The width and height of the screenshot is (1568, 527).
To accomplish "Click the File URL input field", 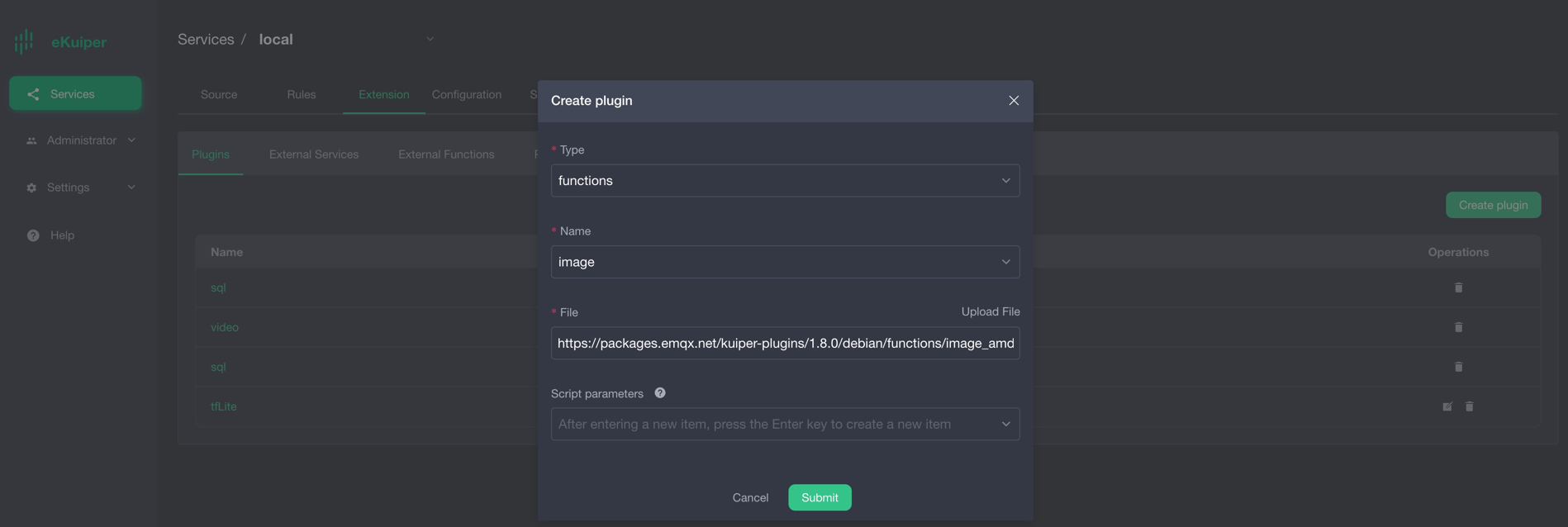I will [785, 343].
